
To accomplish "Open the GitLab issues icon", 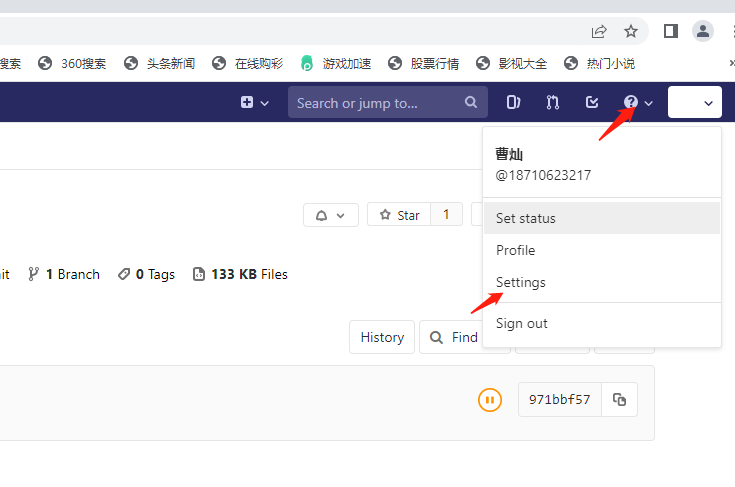I will [x=513, y=102].
